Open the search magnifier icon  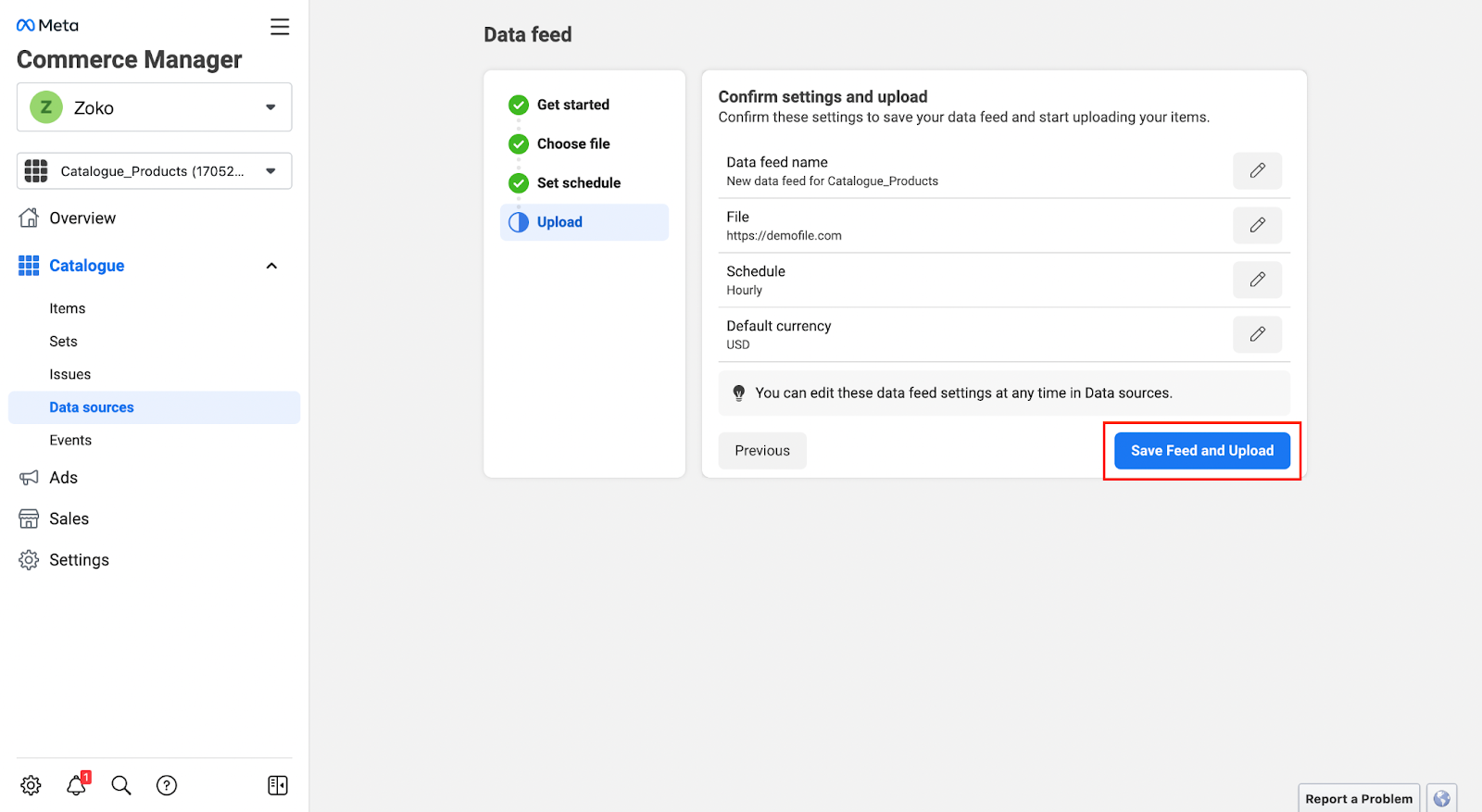coord(121,785)
